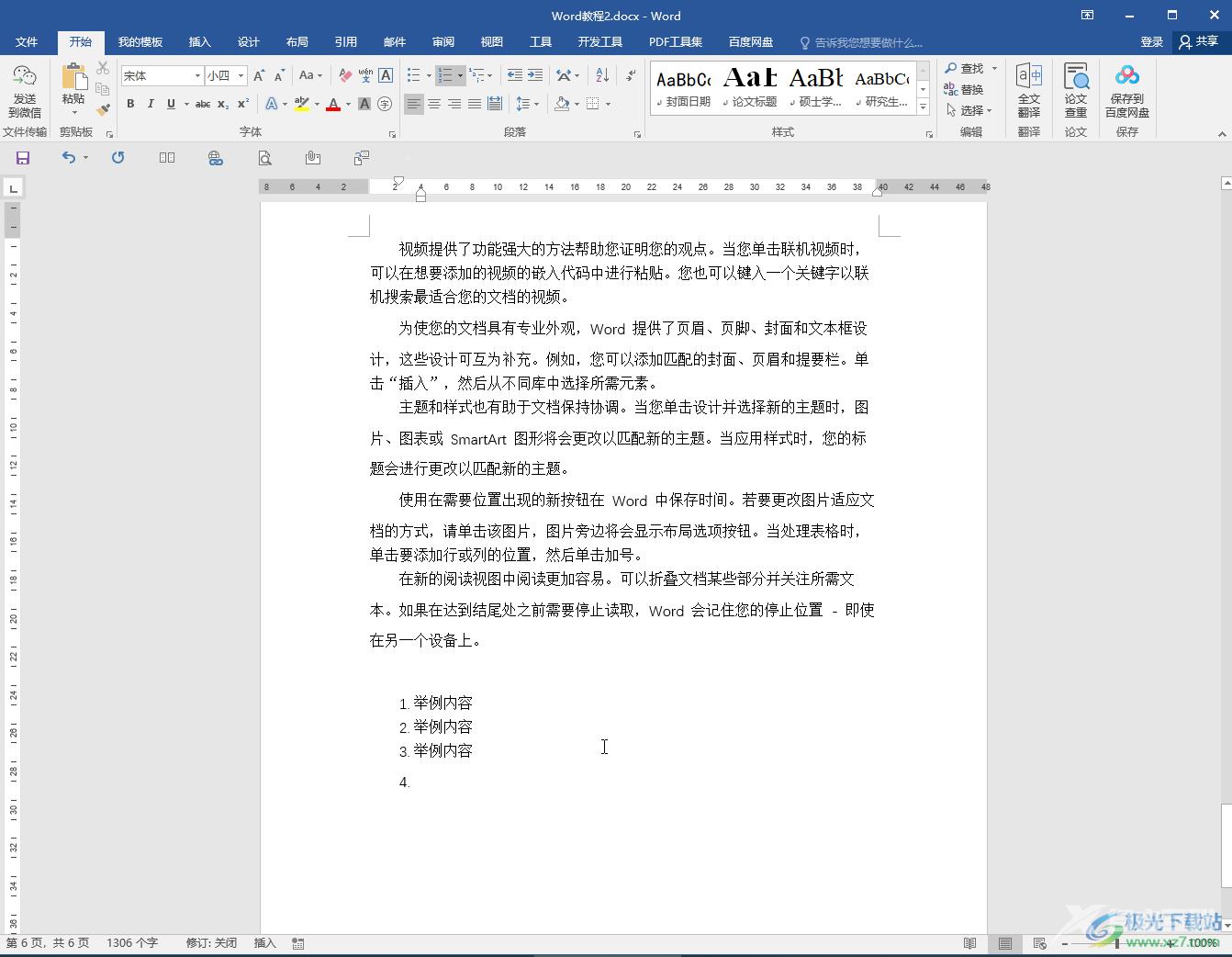Open the thesis plagiarism check
The width and height of the screenshot is (1232, 957).
coord(1076,91)
